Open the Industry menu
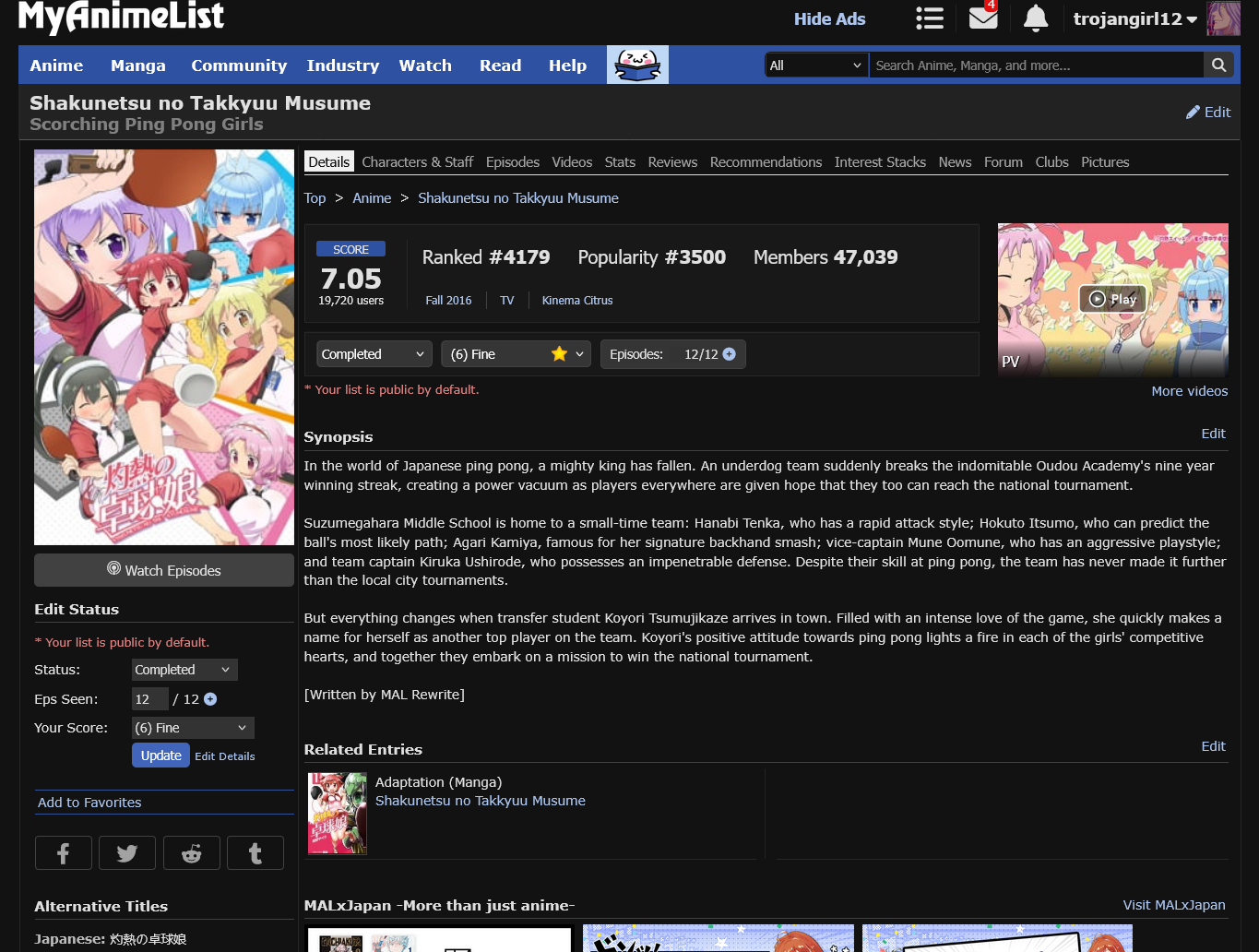 coord(343,65)
